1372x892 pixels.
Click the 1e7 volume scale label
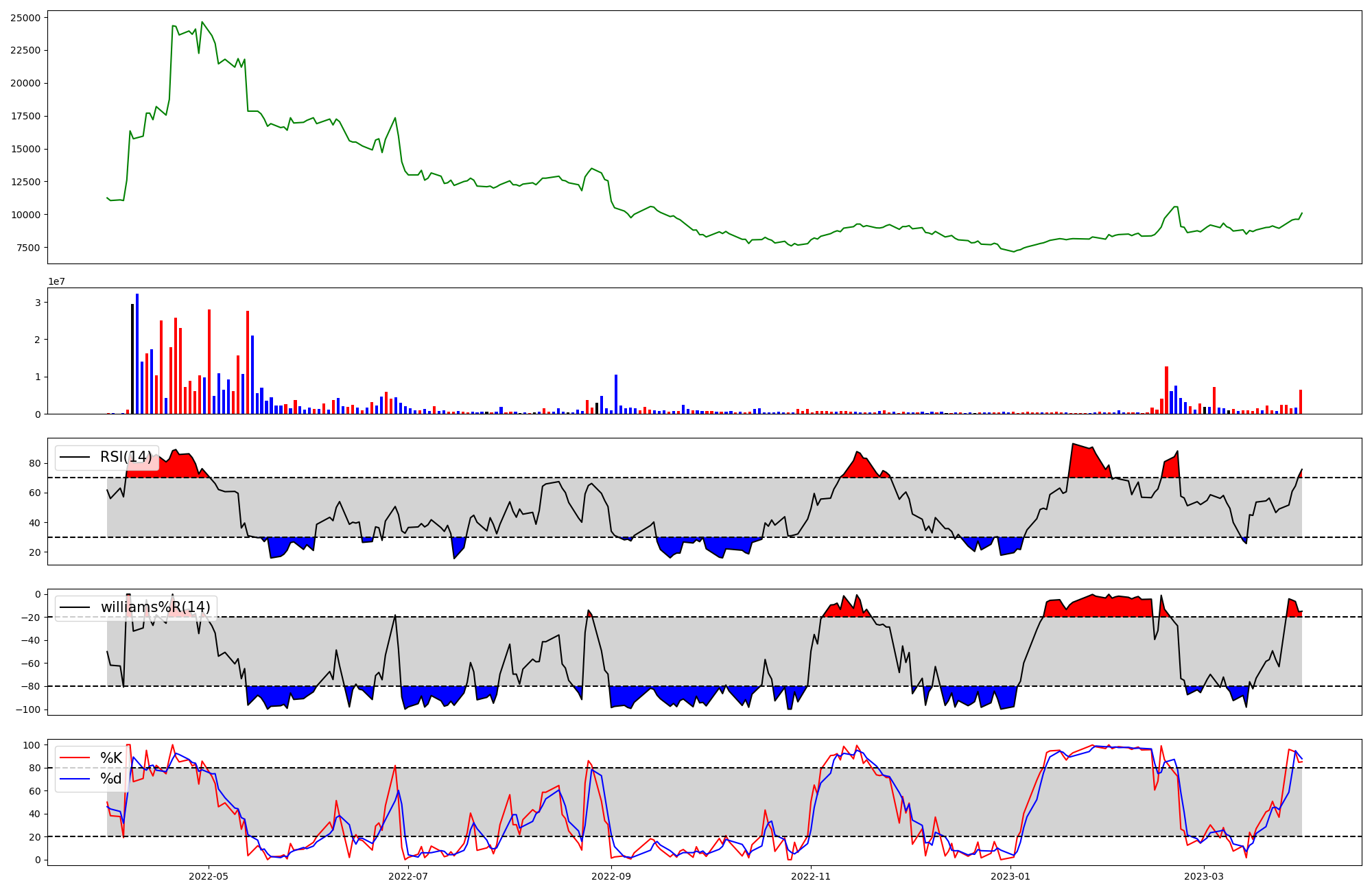coord(56,281)
